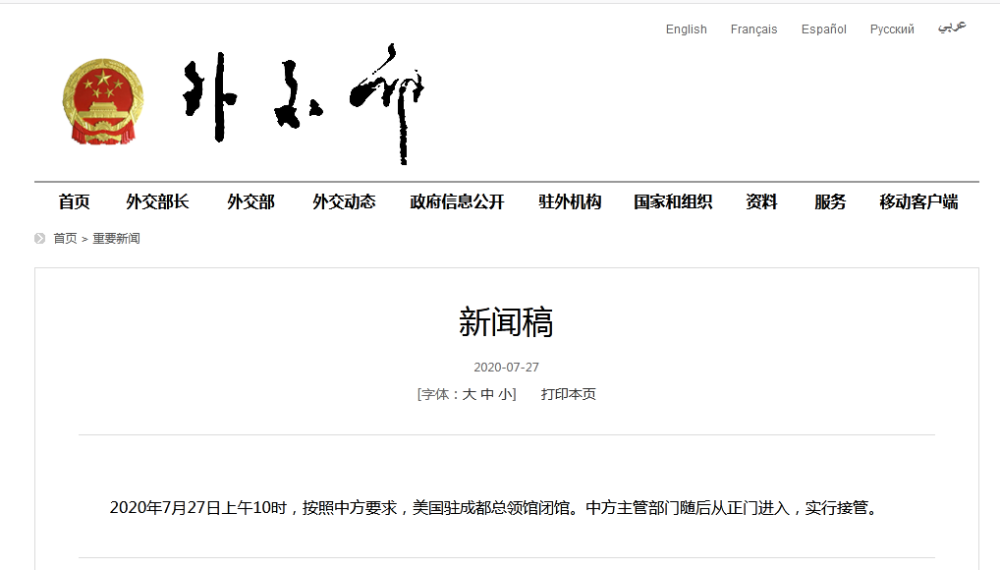Switch site language to Español
The image size is (1000, 570).
tap(823, 29)
